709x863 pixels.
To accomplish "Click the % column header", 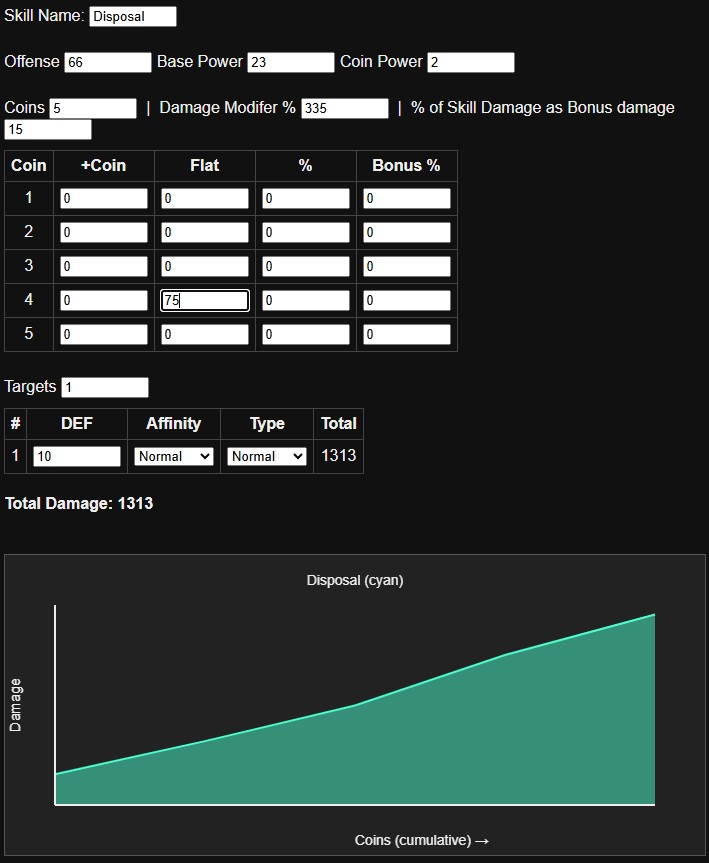I will (x=306, y=166).
